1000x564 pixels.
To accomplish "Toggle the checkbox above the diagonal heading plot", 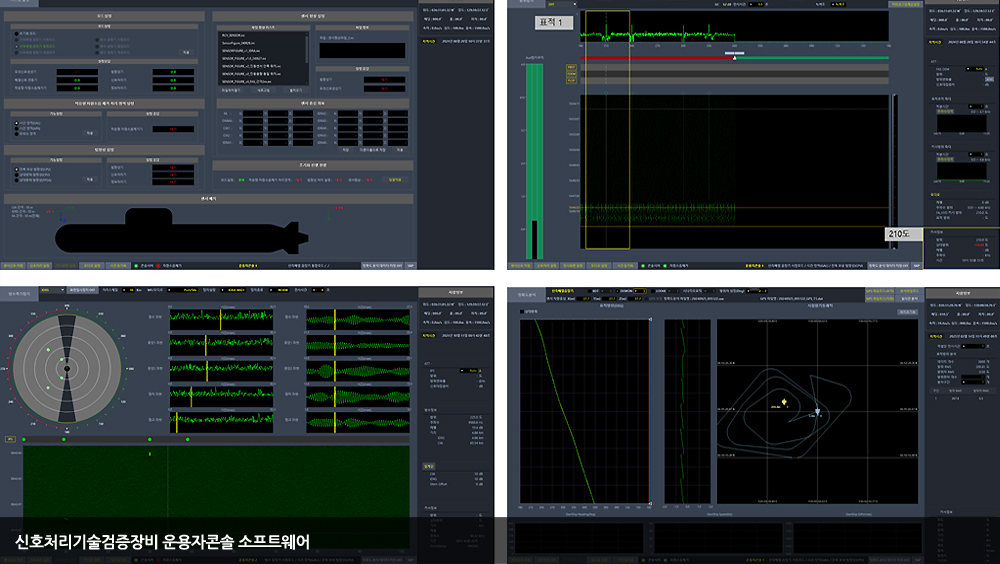I will click(x=523, y=312).
